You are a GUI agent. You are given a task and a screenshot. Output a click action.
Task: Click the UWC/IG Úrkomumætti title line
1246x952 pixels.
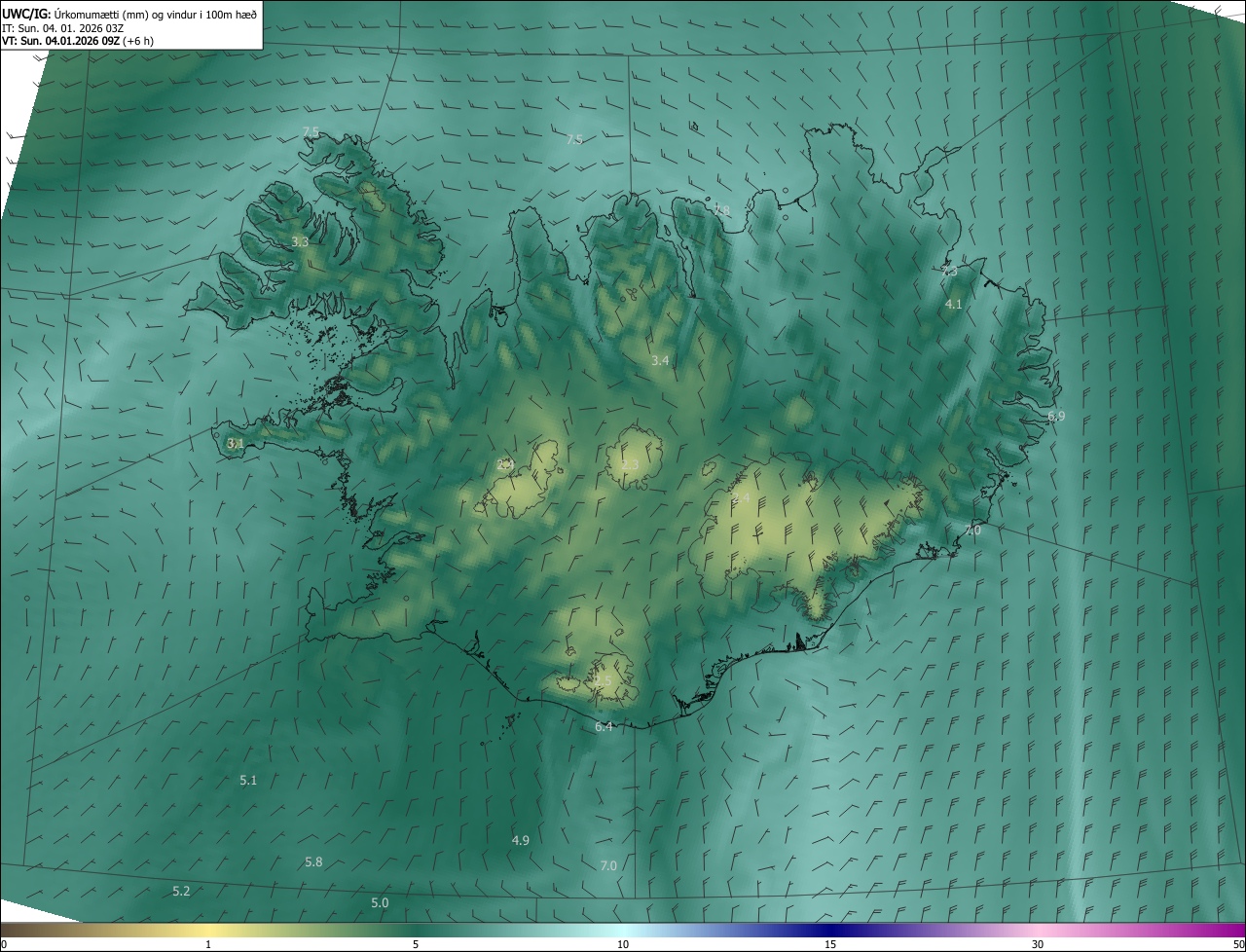[x=129, y=14]
